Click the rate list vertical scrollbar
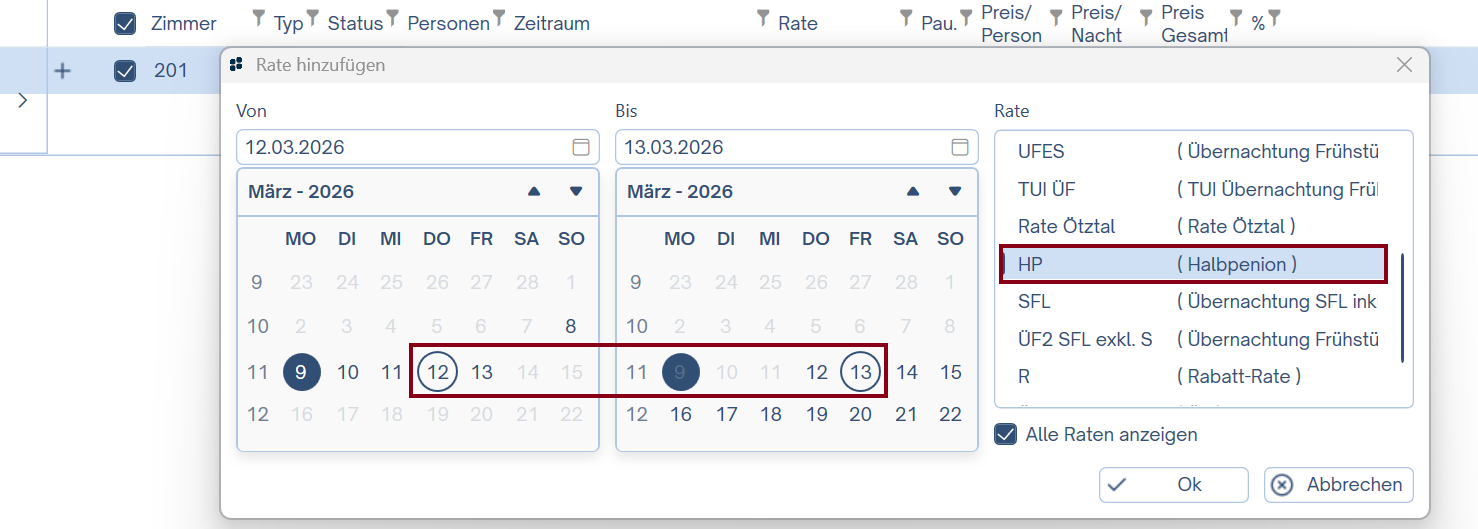This screenshot has height=529, width=1478. tap(1402, 308)
